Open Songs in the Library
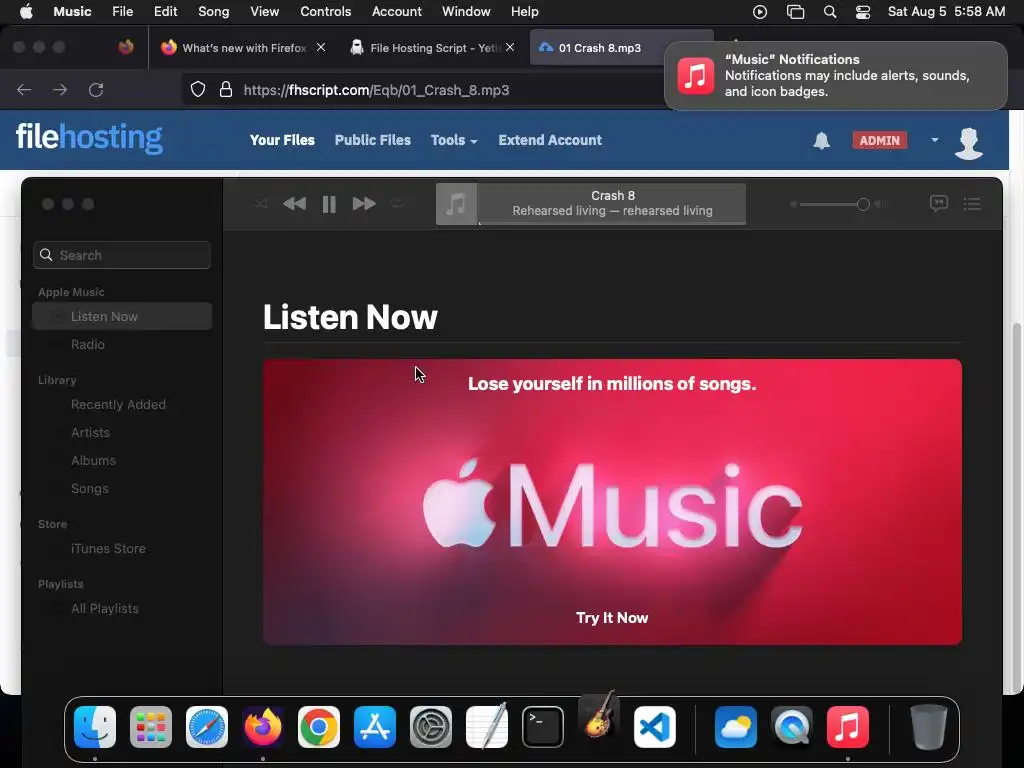This screenshot has width=1024, height=768. click(89, 489)
